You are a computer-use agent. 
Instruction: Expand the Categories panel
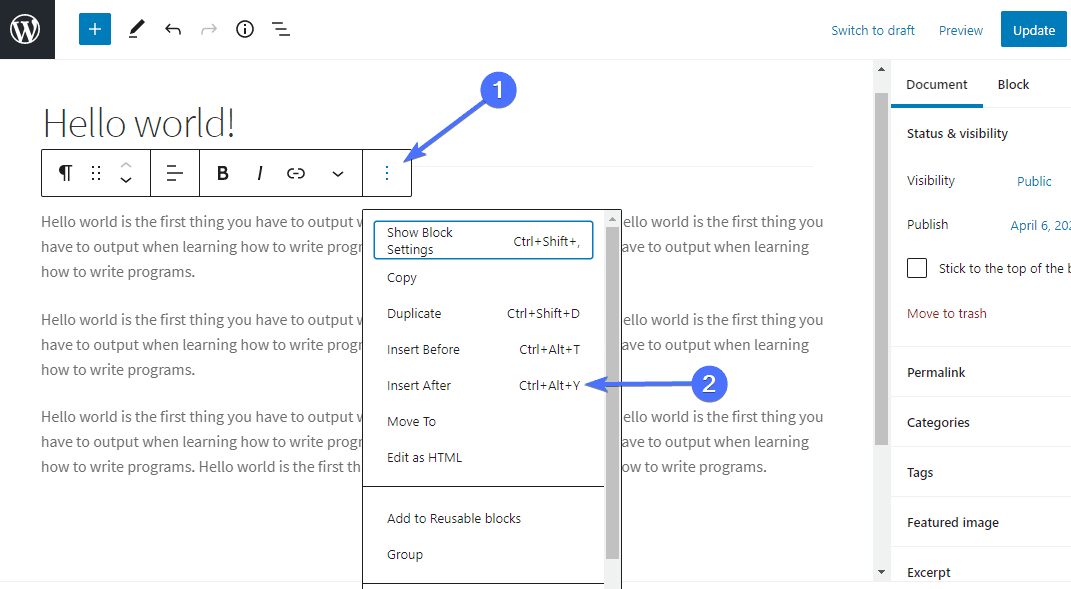[981, 422]
